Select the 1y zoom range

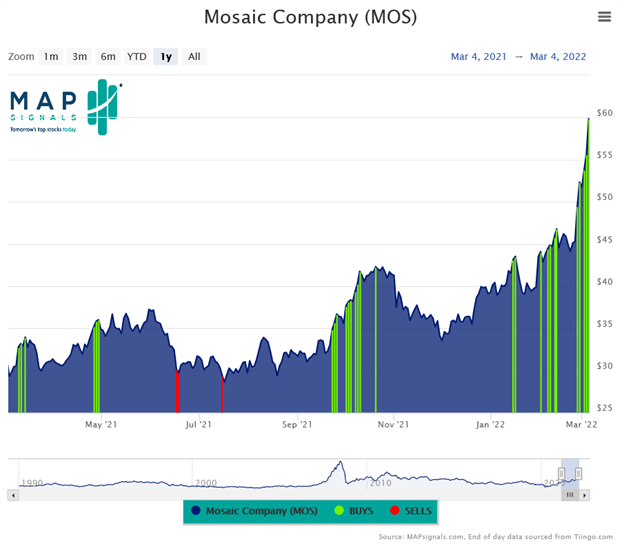tap(166, 57)
